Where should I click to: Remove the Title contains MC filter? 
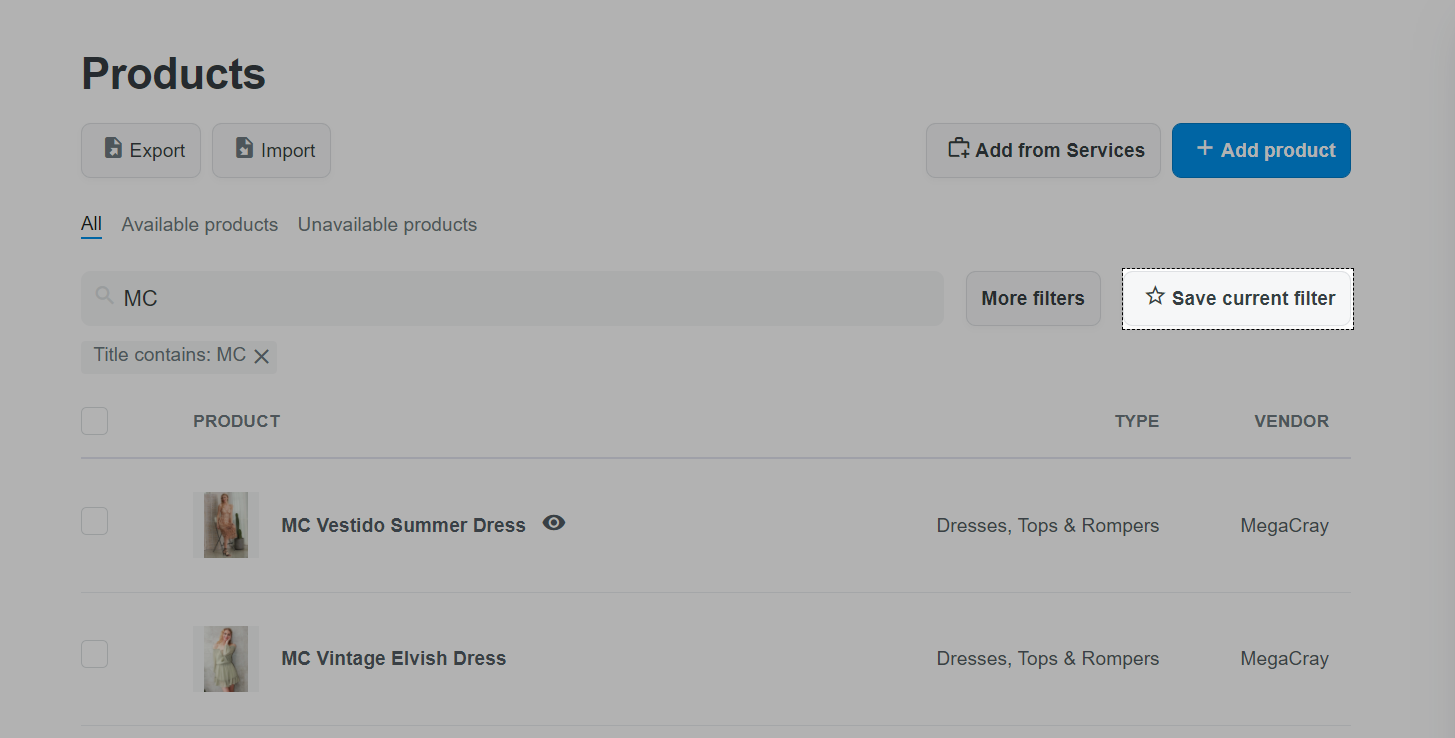click(262, 356)
